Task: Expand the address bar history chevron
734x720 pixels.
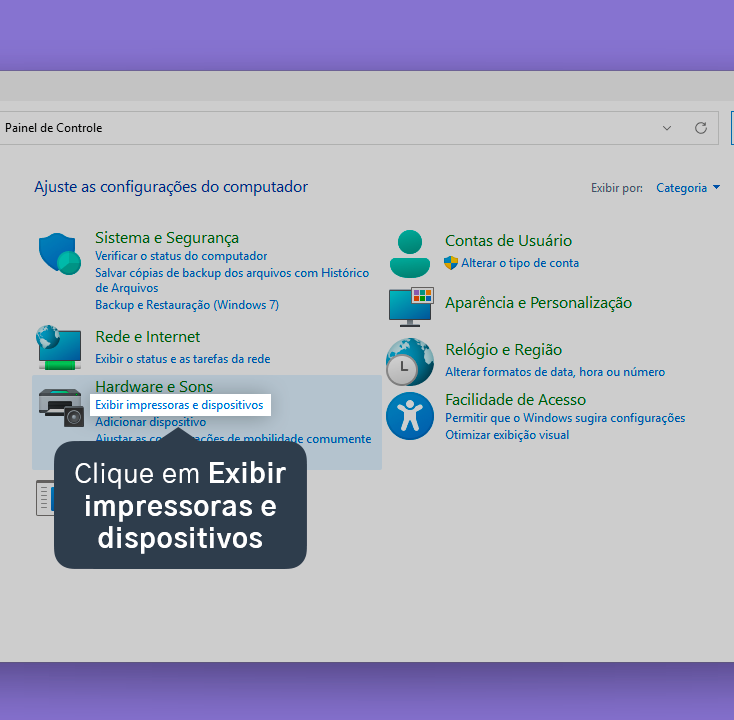Action: coord(667,128)
